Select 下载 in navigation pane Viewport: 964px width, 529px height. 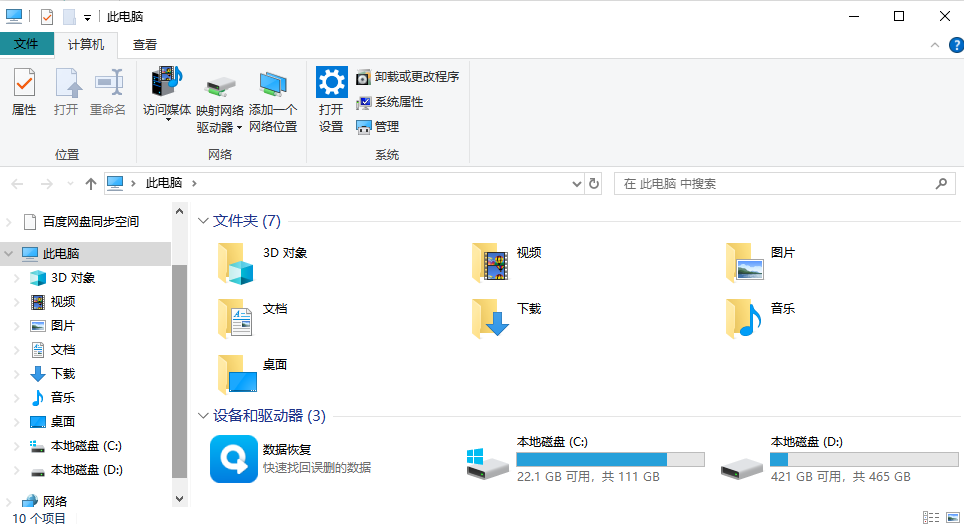(x=63, y=374)
